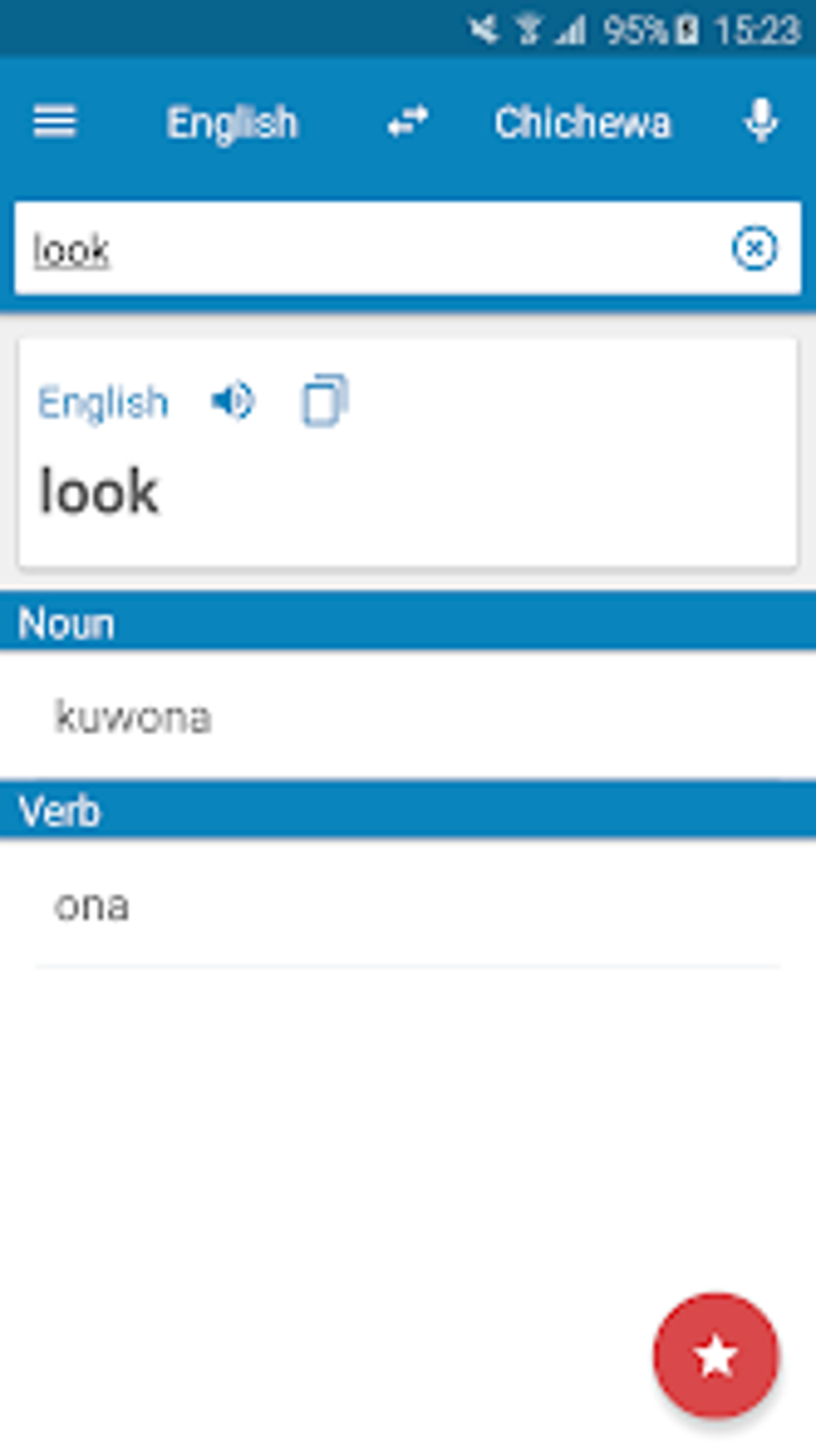This screenshot has height=1456, width=816.
Task: Swap English and Chichewa languages
Action: (408, 122)
